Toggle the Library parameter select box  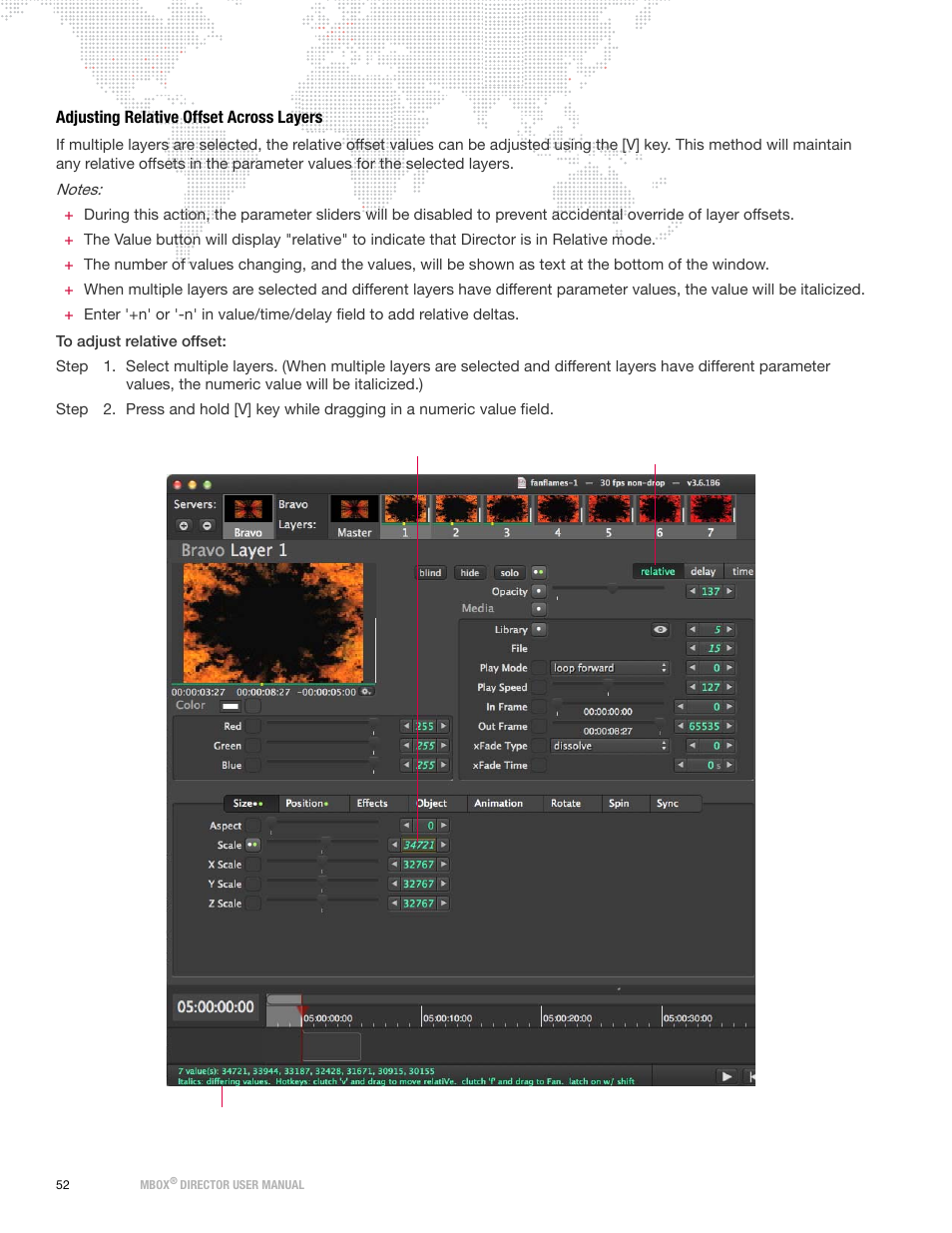539,630
